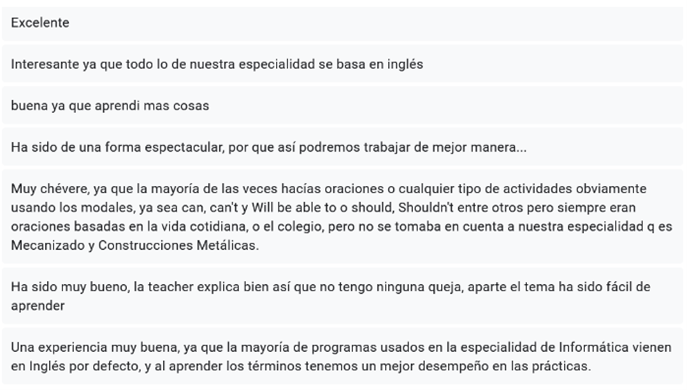Click the response starting 'Interesante ya que todo'
Screen dimensions: 687x390
(x=342, y=64)
